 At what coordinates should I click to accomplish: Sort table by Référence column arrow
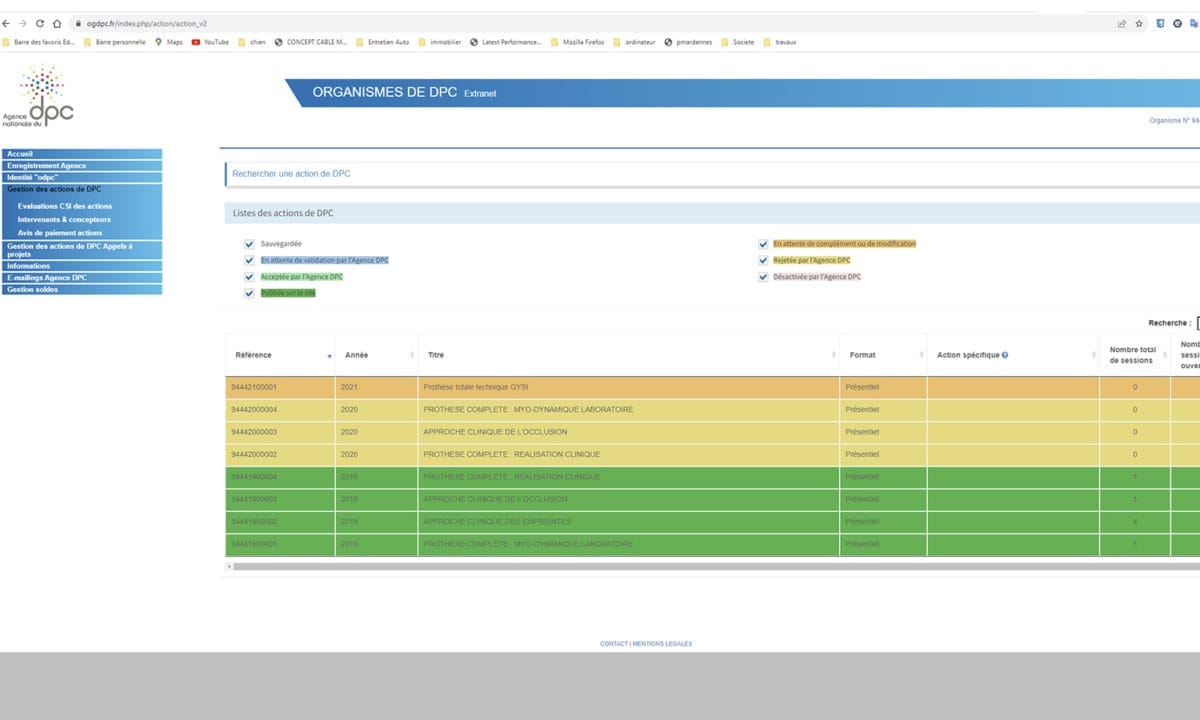coord(329,356)
